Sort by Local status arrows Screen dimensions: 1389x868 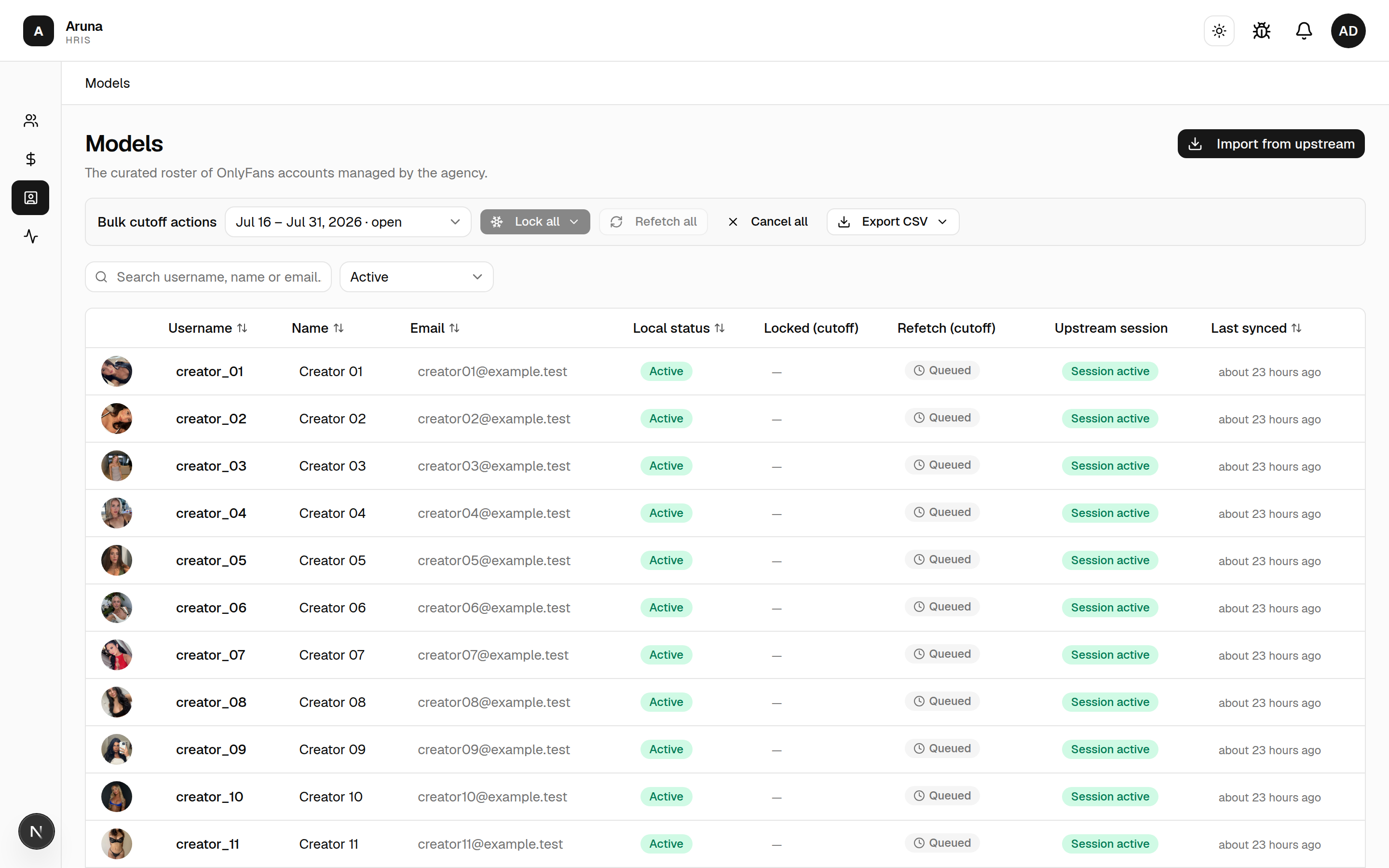click(x=720, y=328)
